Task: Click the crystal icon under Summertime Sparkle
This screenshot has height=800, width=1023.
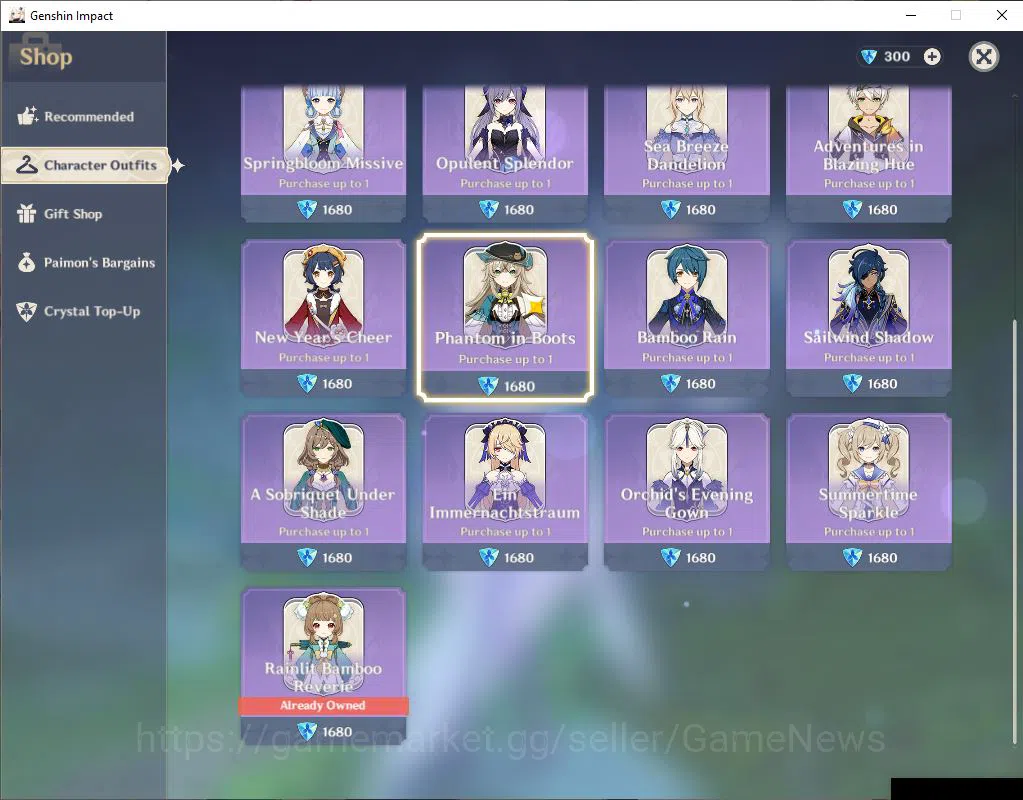Action: [x=852, y=557]
